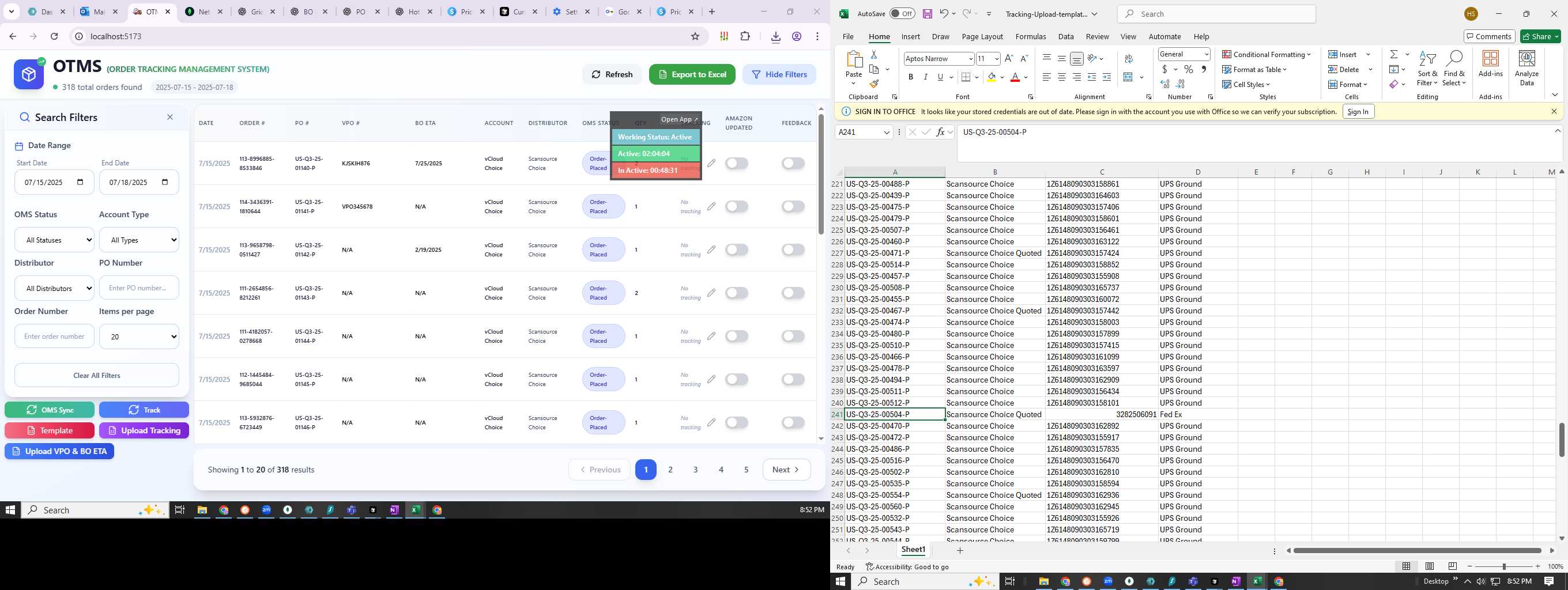Image resolution: width=1568 pixels, height=590 pixels.
Task: Click the Format Painter brush in Excel
Action: coord(874,84)
